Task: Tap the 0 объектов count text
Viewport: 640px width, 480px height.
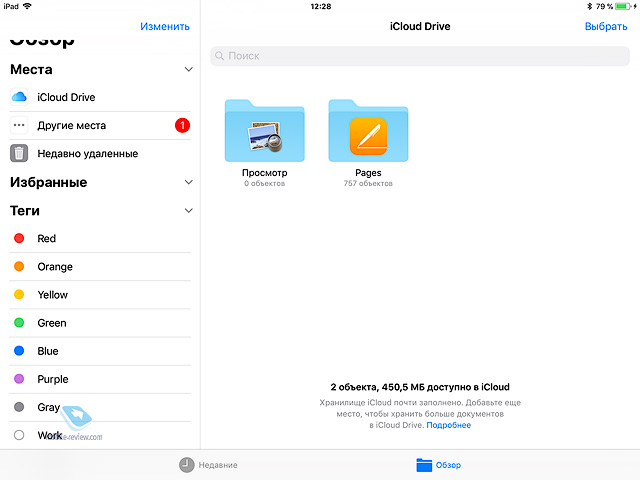Action: [x=264, y=184]
